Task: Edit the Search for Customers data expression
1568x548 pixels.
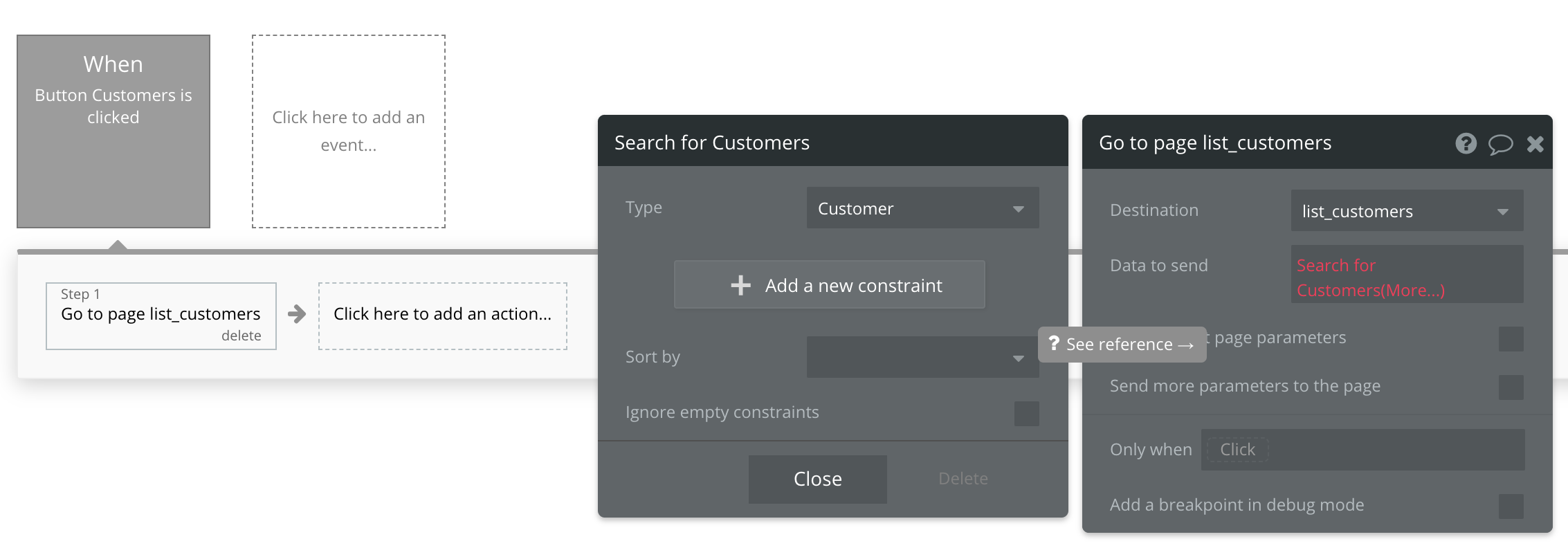Action: click(x=1370, y=277)
